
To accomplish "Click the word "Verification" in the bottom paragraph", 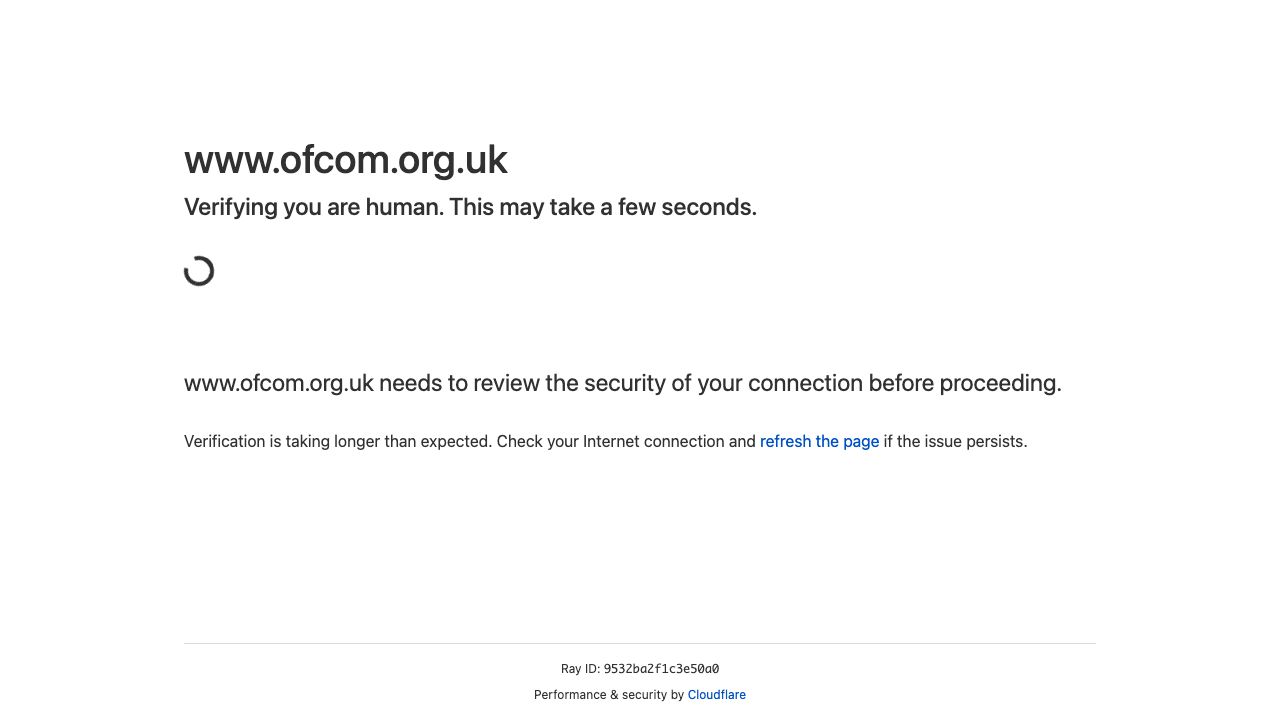I will click(224, 442).
